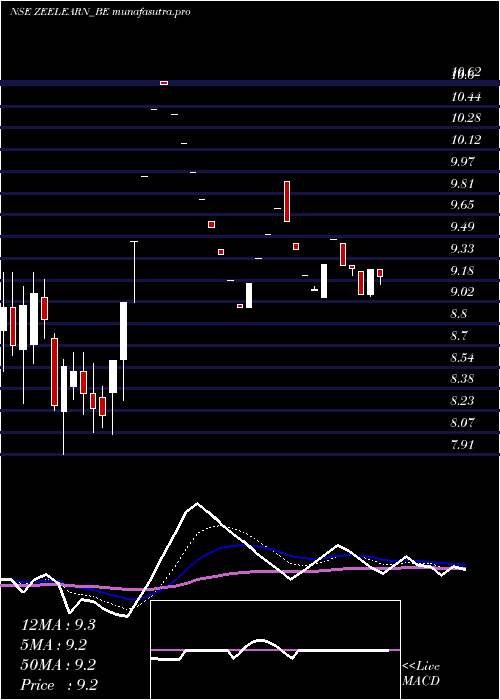This screenshot has height=700, width=500.
Task: Click the 8.7 price axis label
Action: (459, 336)
